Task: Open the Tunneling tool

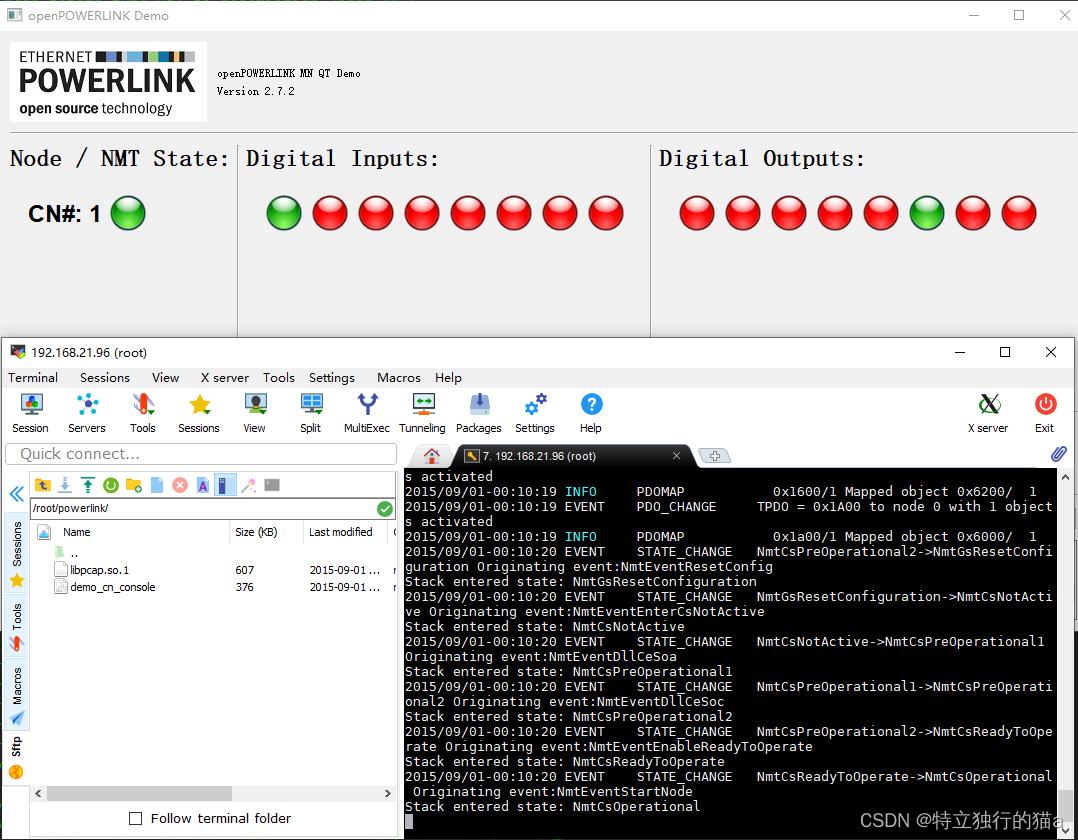Action: coord(422,412)
